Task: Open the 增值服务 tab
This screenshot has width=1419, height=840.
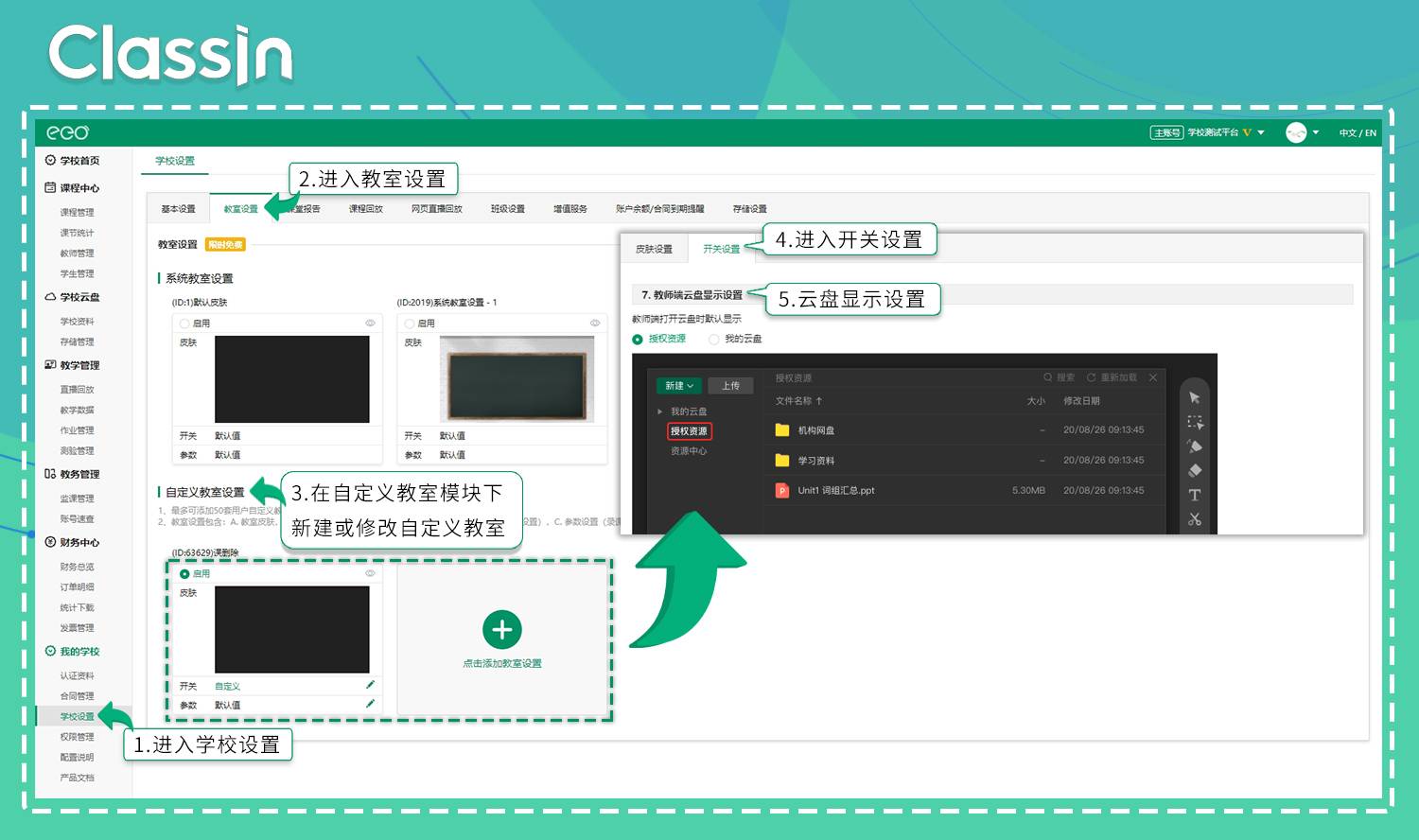Action: [x=569, y=209]
